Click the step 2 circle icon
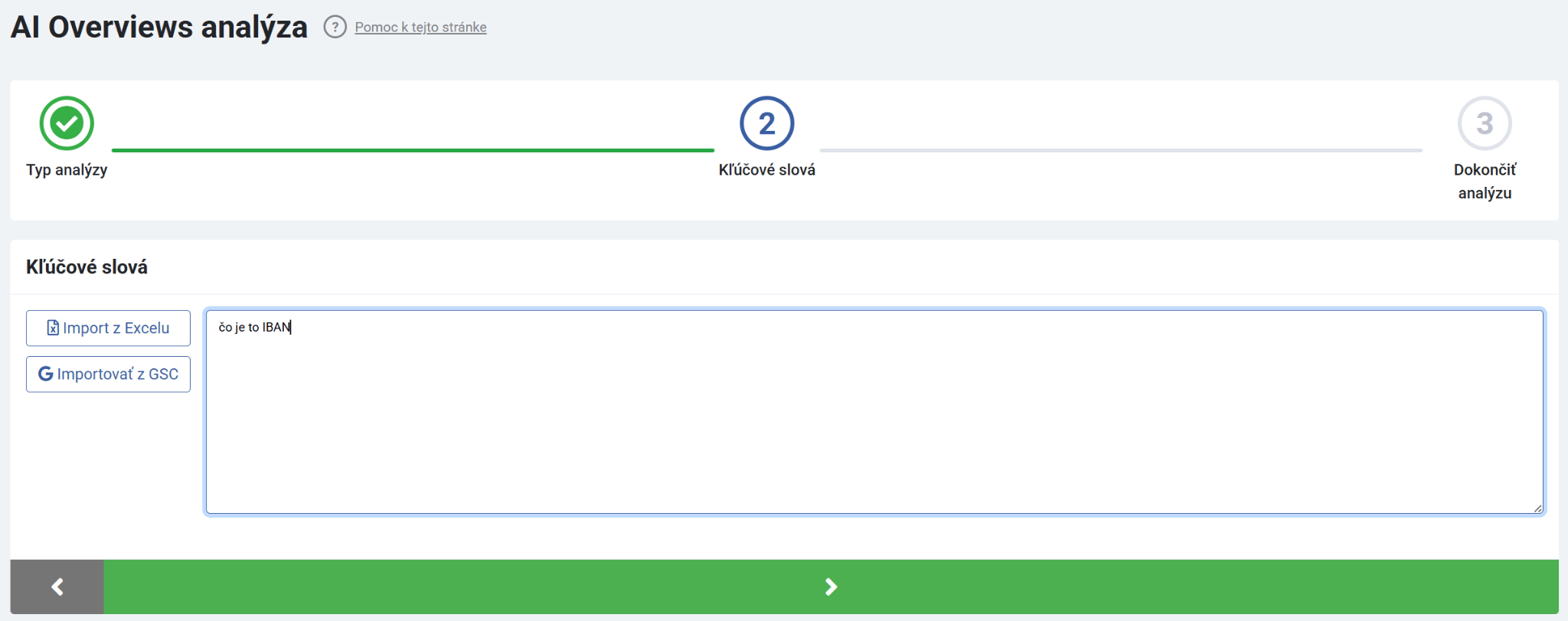This screenshot has height=621, width=1568. [x=766, y=123]
